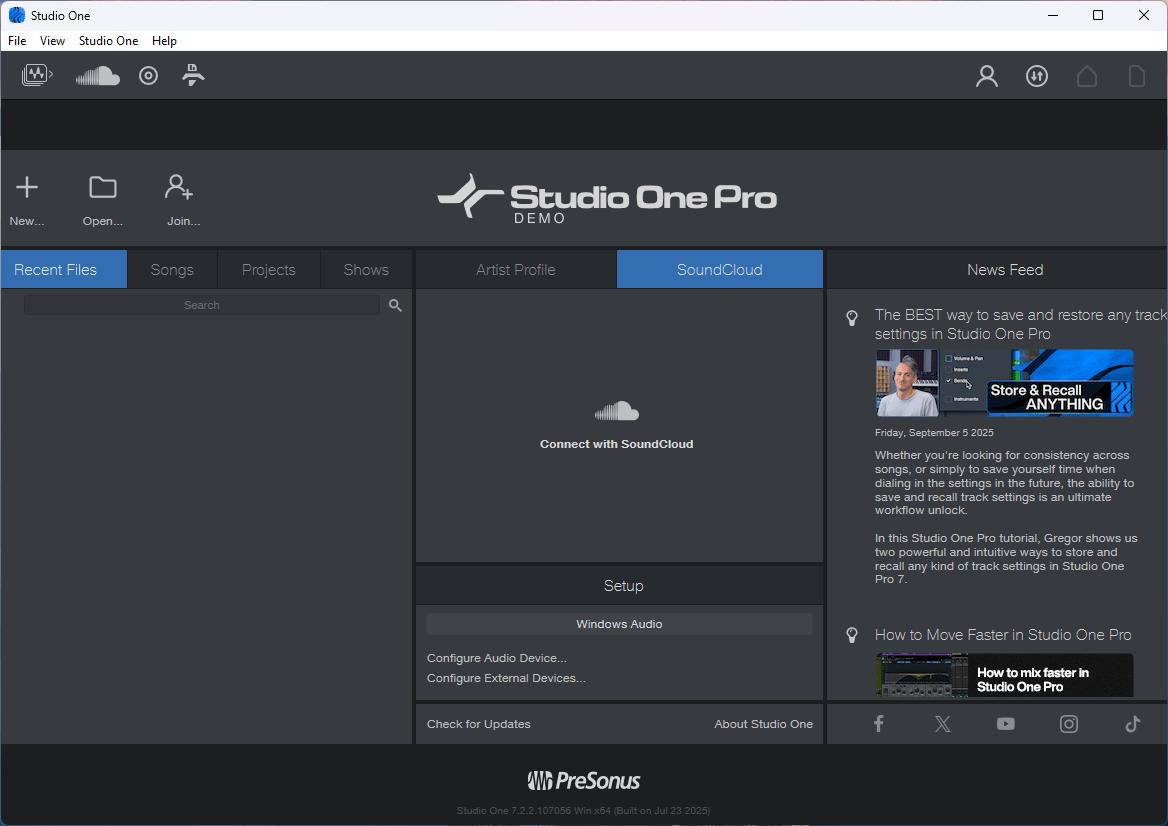Click the lightbulb beside the 'BEST way to save' headline
The image size is (1168, 826).
click(852, 318)
